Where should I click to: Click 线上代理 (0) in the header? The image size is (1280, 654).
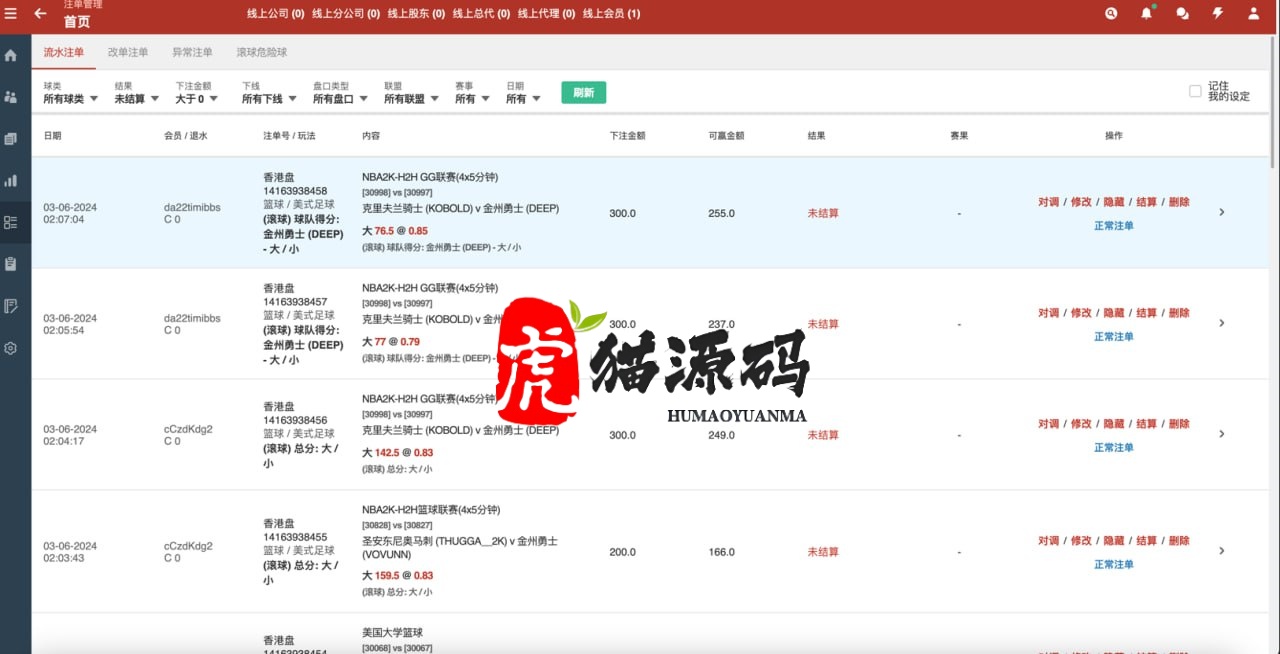(546, 14)
